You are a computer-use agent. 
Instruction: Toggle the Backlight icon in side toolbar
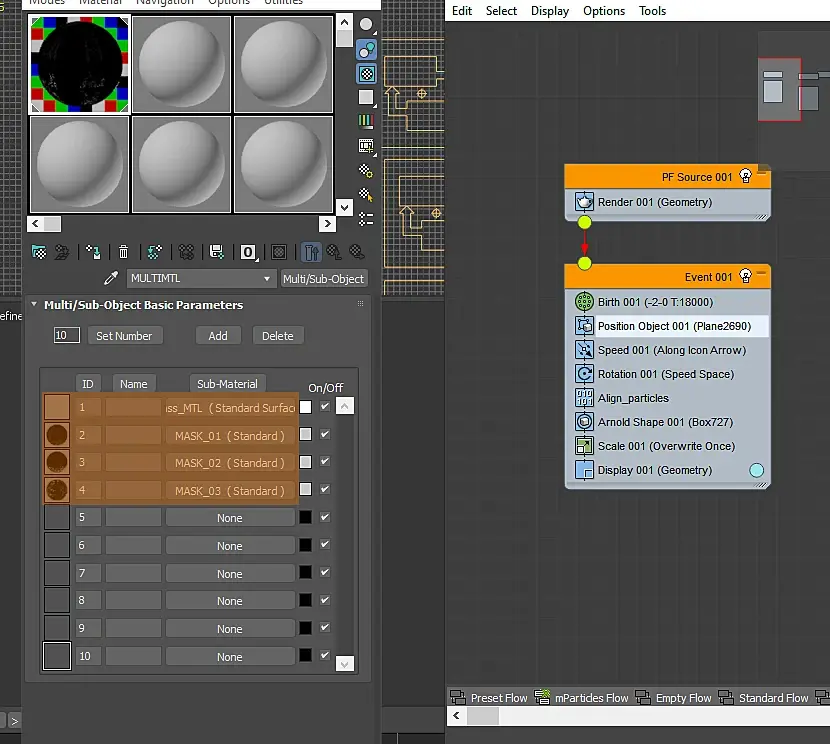point(367,49)
